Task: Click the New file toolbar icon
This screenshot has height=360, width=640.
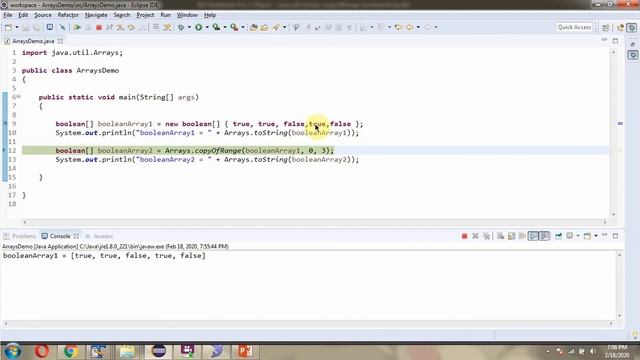Action: [x=8, y=27]
